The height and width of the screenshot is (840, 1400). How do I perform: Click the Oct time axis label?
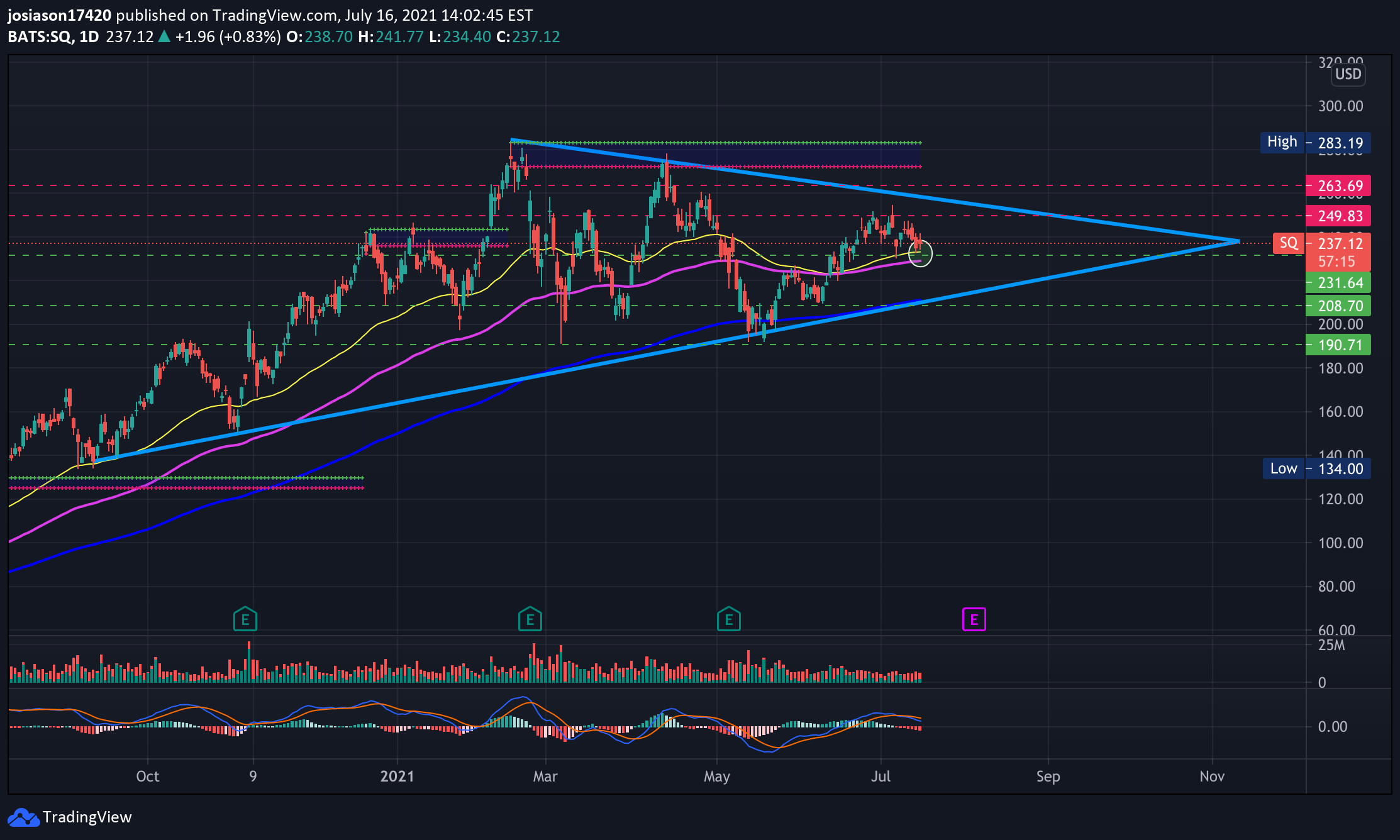[148, 776]
